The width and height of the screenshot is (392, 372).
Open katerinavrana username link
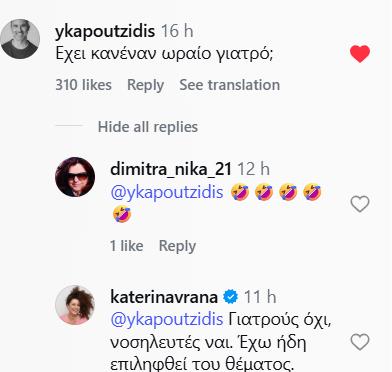[164, 297]
